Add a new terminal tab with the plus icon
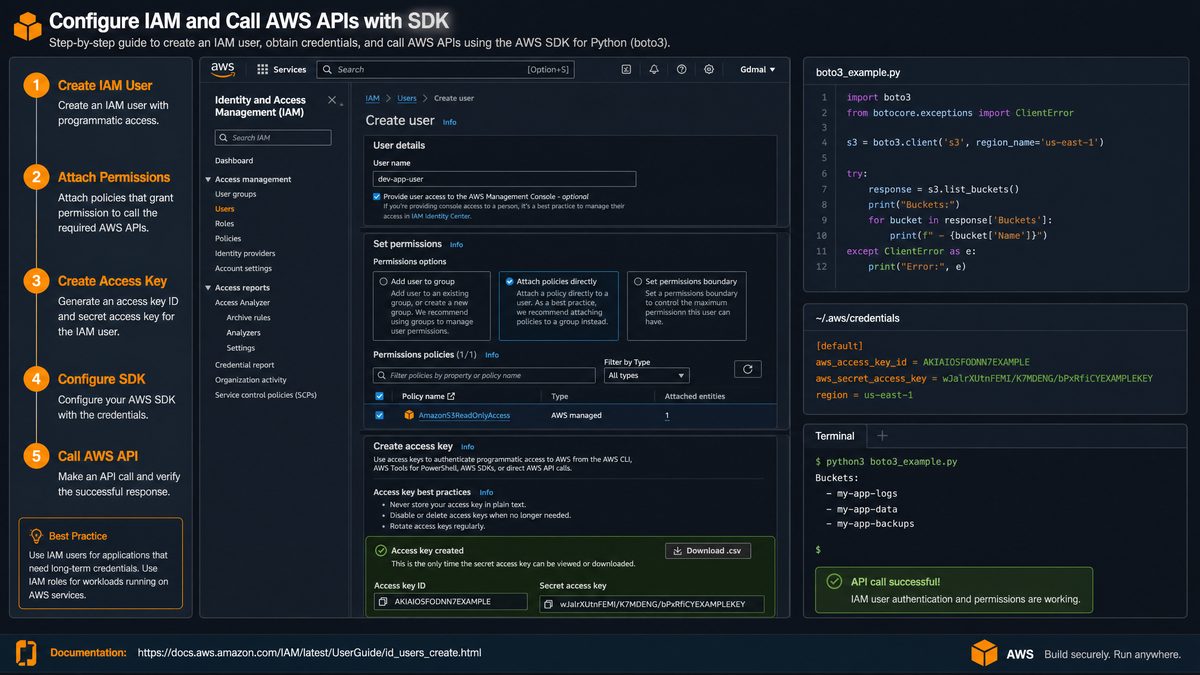1200x675 pixels. click(x=882, y=436)
